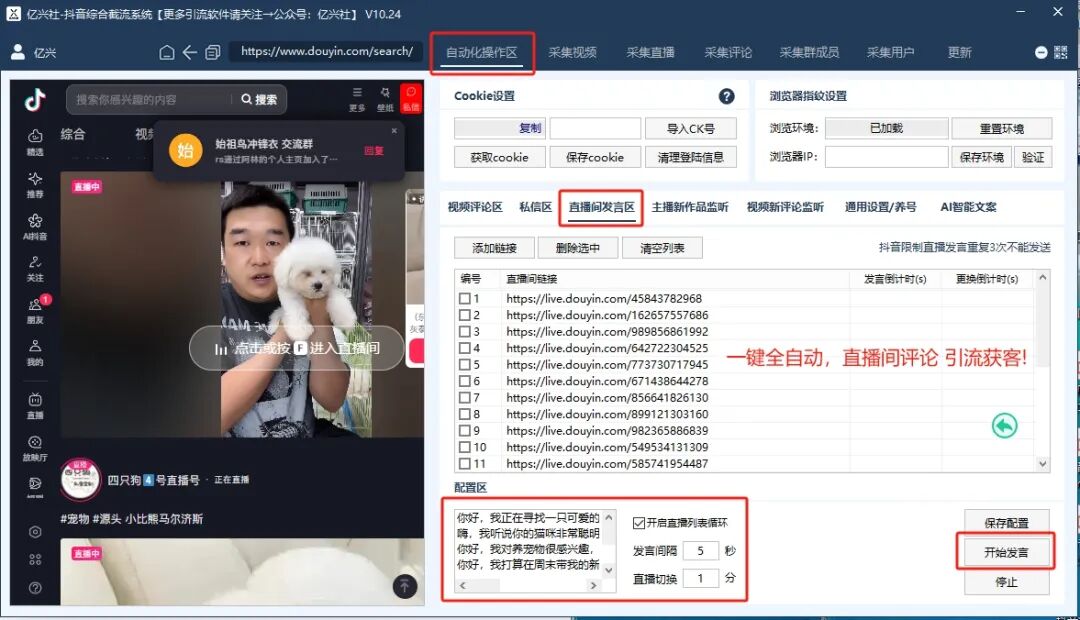Close the 交流群 notification popup

click(394, 130)
